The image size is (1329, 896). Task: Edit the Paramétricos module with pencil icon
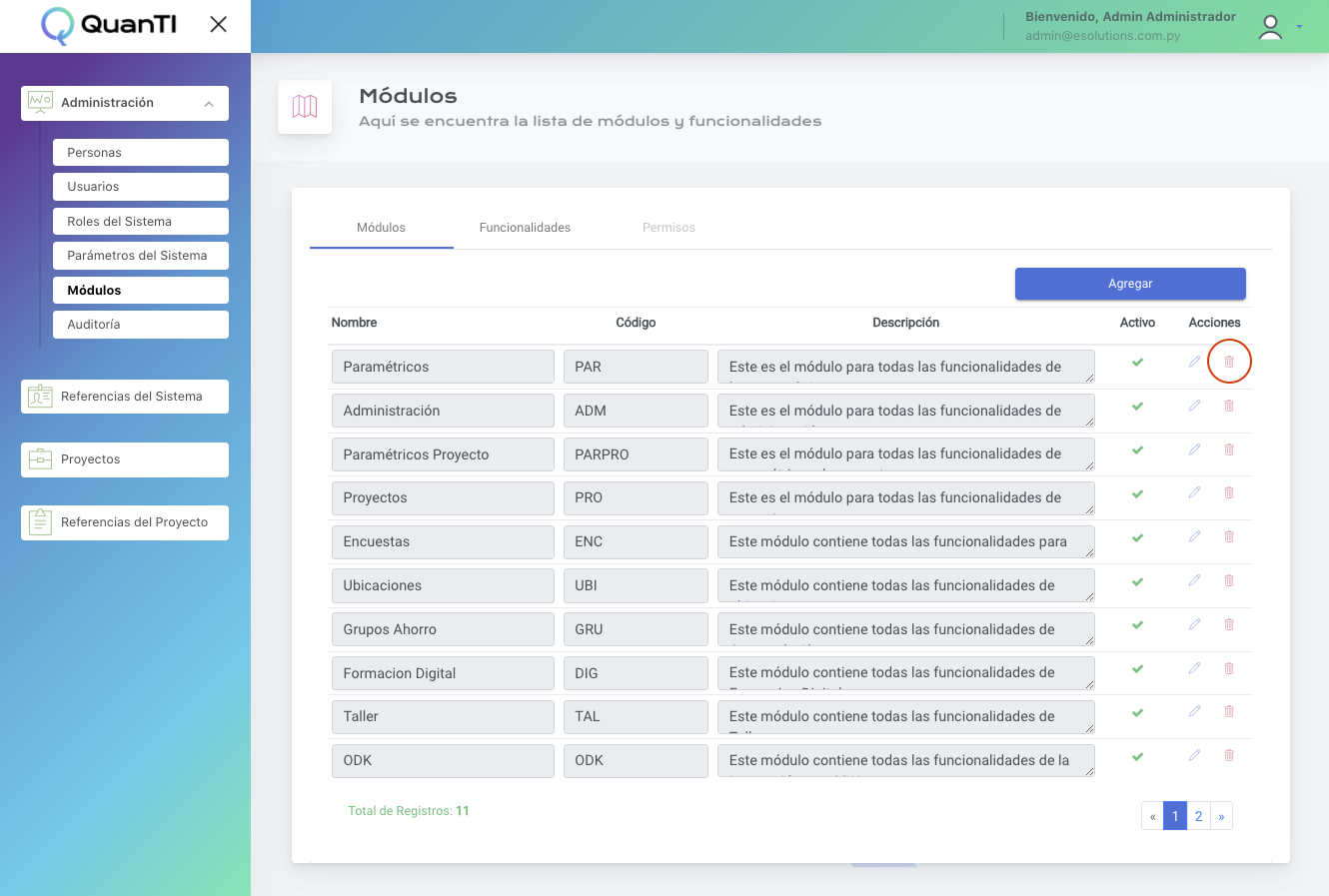point(1194,362)
